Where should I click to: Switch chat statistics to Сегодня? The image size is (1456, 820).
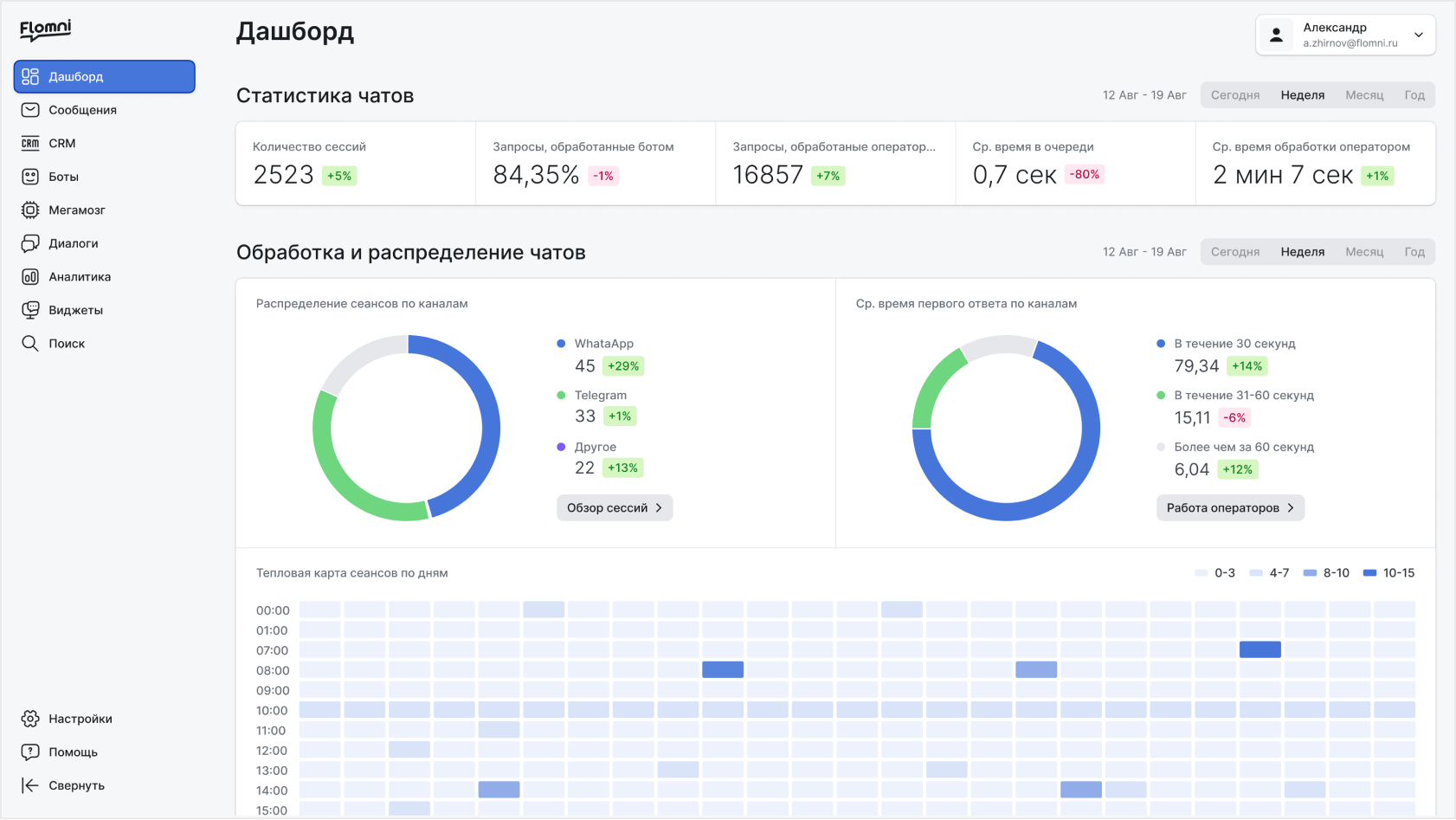[1234, 95]
